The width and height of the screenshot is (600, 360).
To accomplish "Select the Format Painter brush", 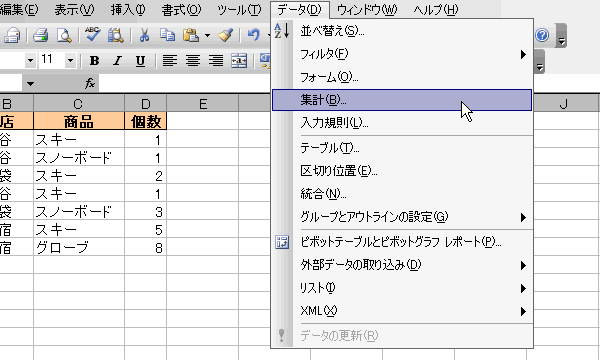I will 225,35.
